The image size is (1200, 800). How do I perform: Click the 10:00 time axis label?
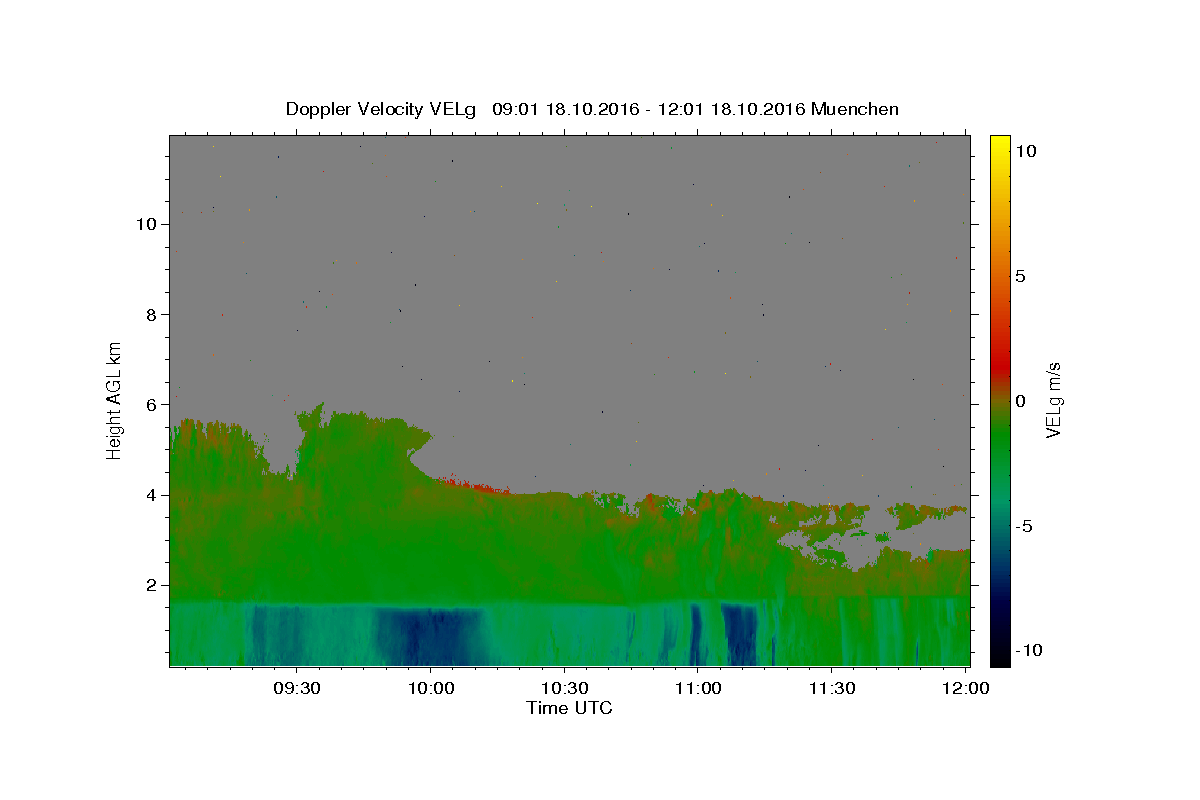431,688
